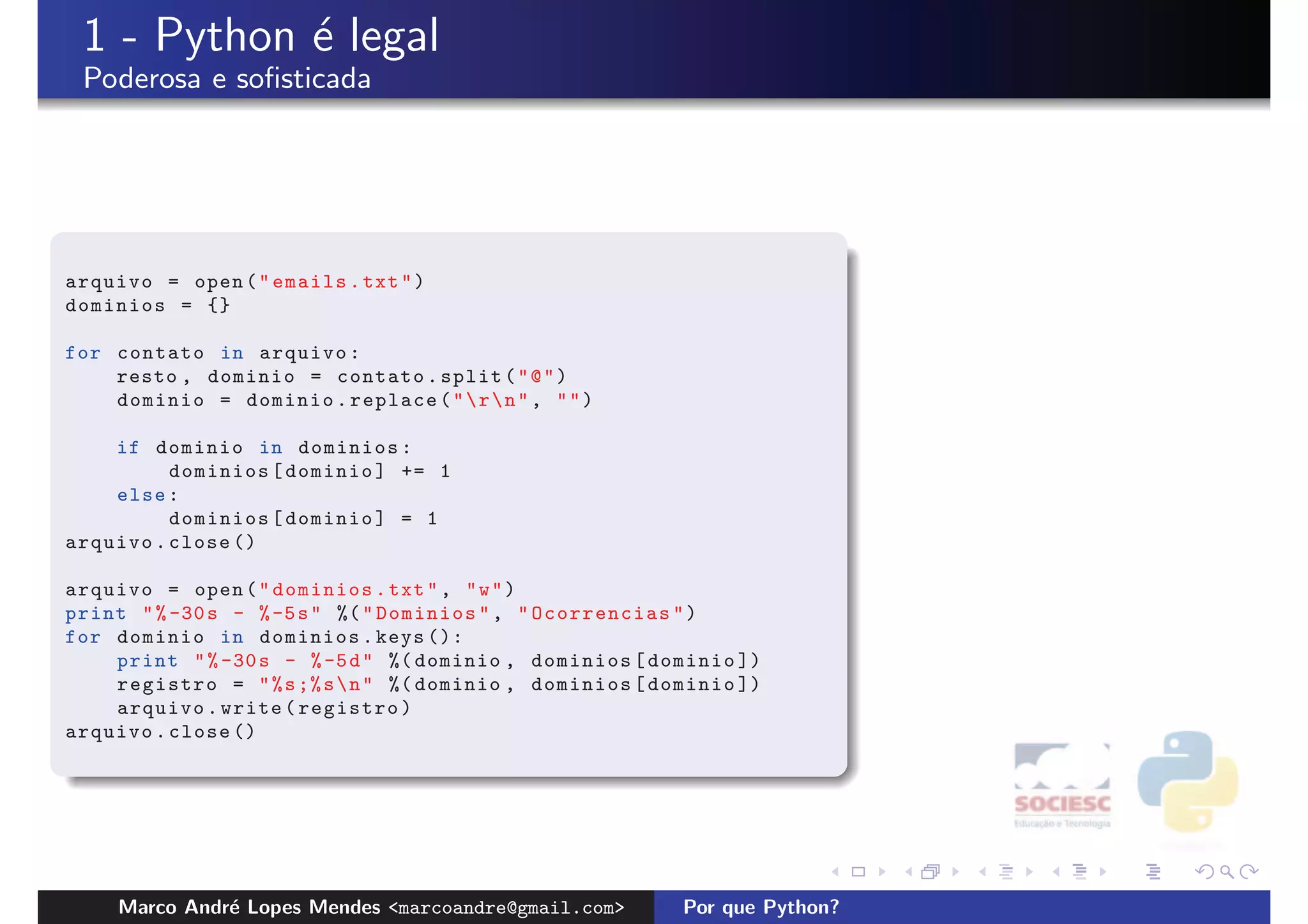Go to next frame arrow after stacked frames icon
This screenshot has height=924, width=1308.
tap(955, 872)
